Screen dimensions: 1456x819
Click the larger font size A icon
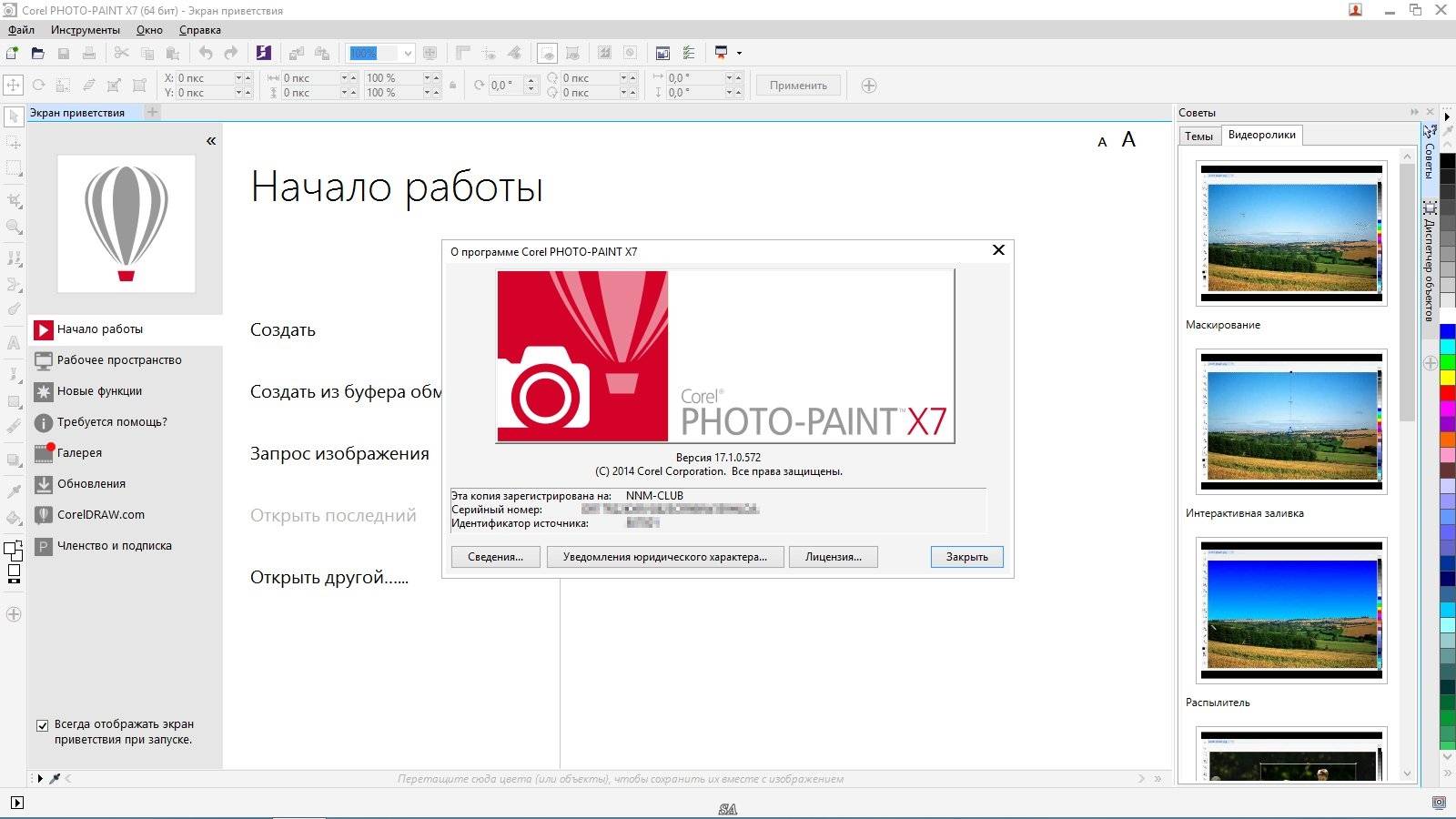pyautogui.click(x=1128, y=139)
